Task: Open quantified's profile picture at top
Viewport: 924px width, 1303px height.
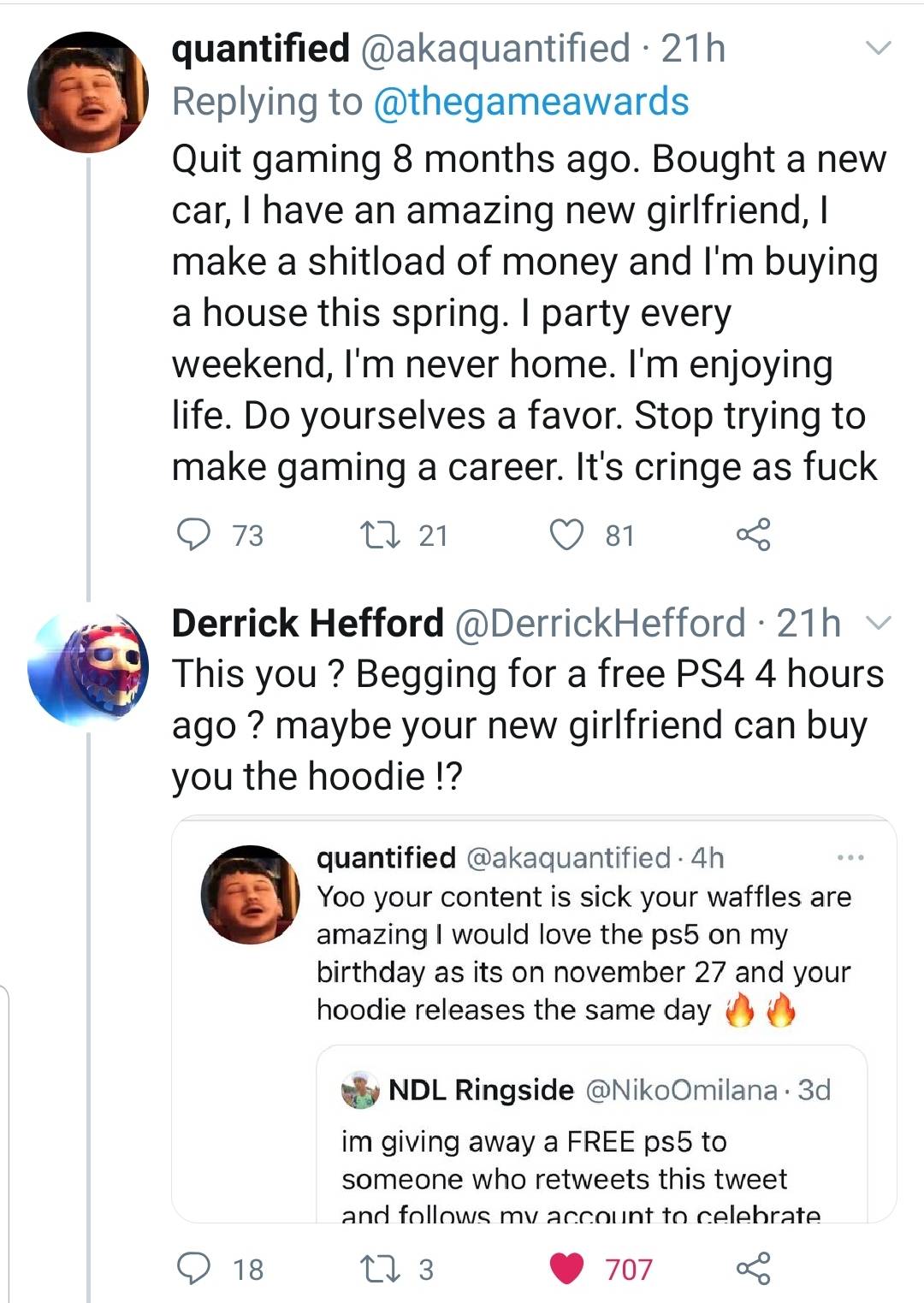Action: 88,92
